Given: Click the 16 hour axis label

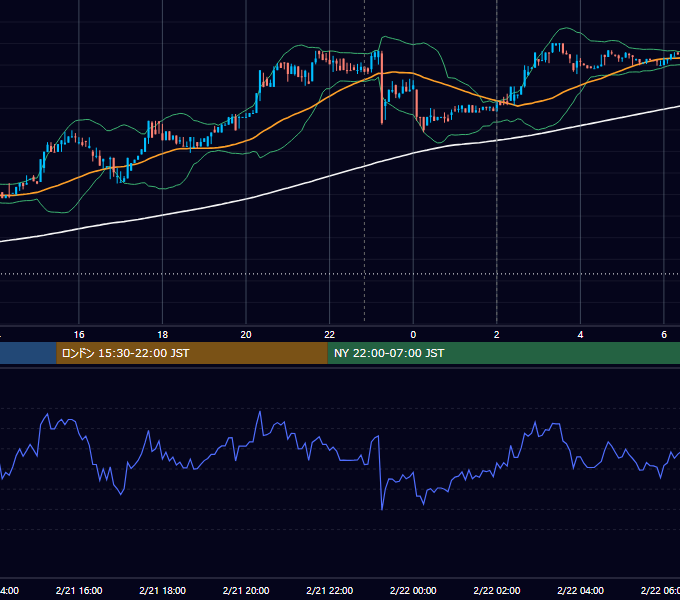Looking at the screenshot, I should [79, 335].
